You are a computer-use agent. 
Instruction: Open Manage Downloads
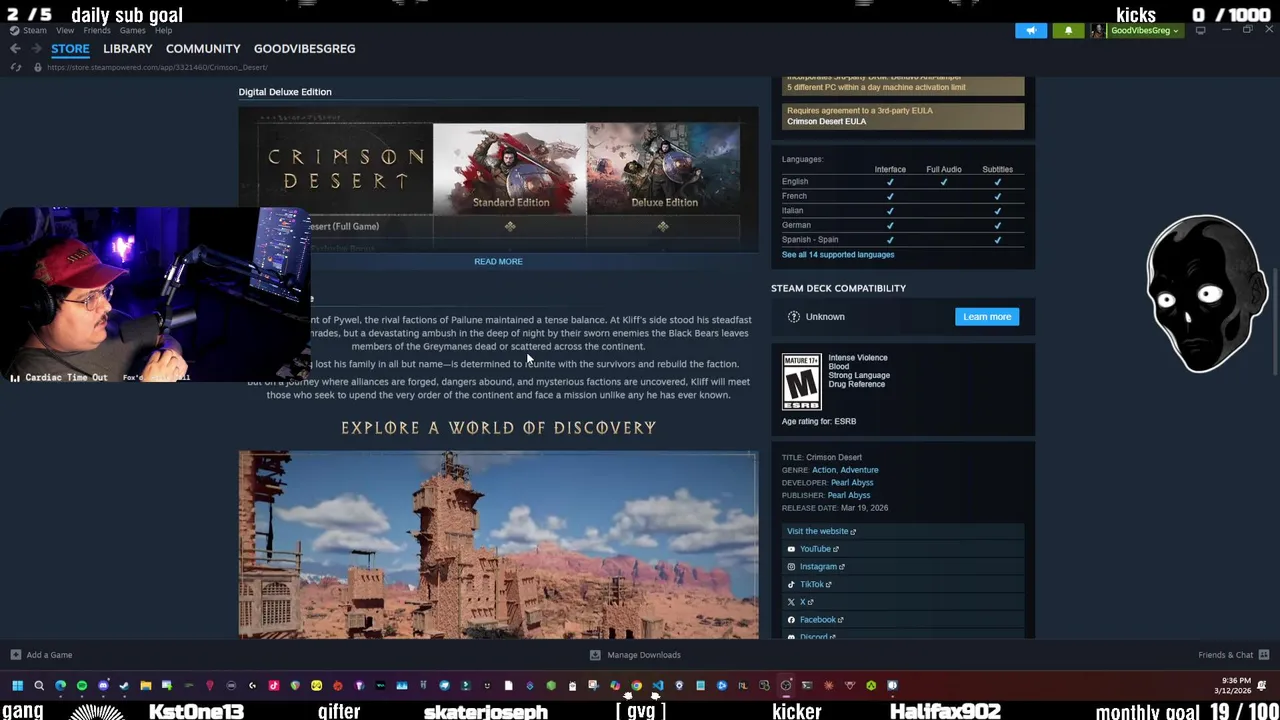coord(635,655)
